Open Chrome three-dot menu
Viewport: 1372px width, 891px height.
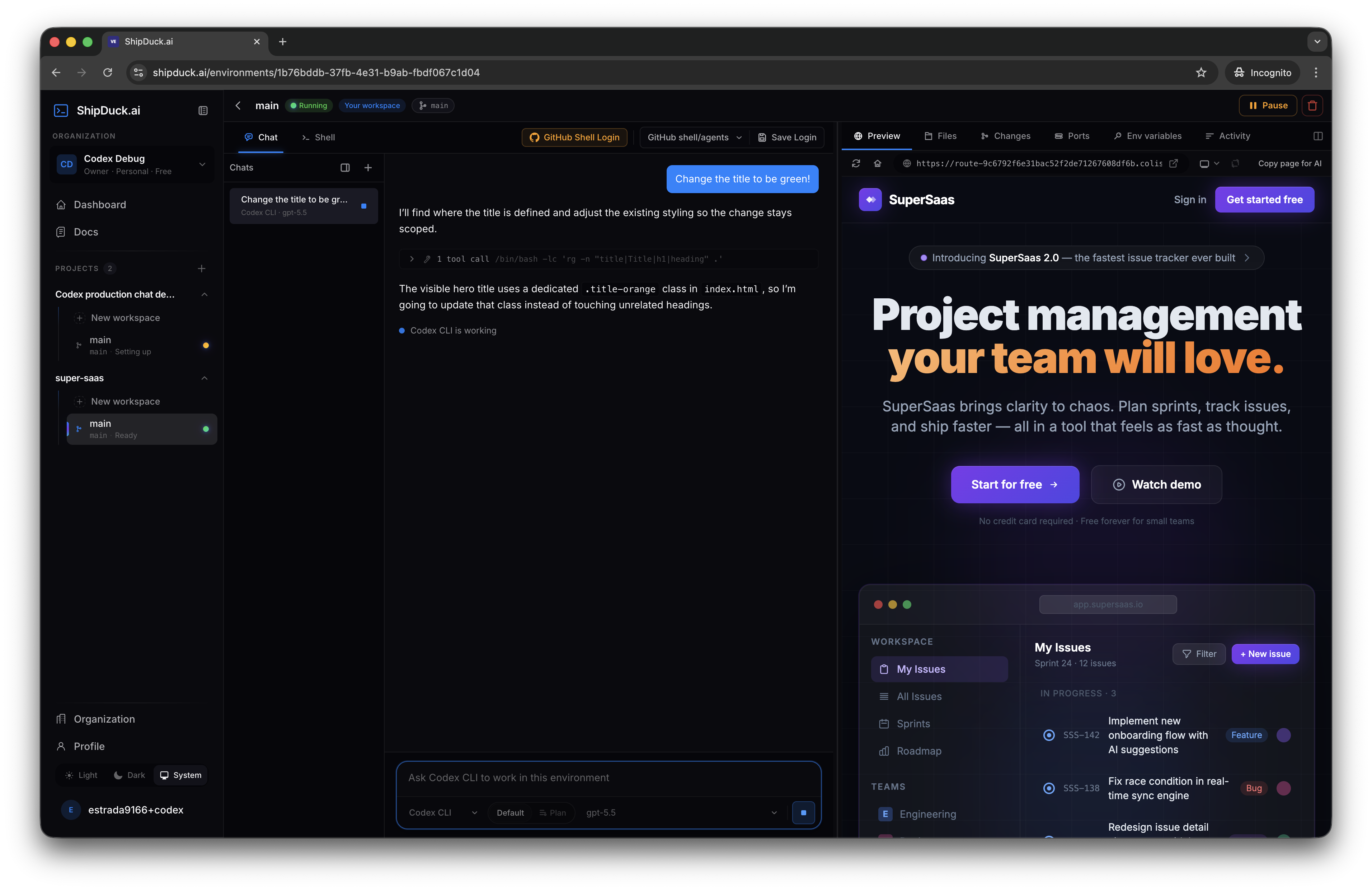coord(1316,73)
